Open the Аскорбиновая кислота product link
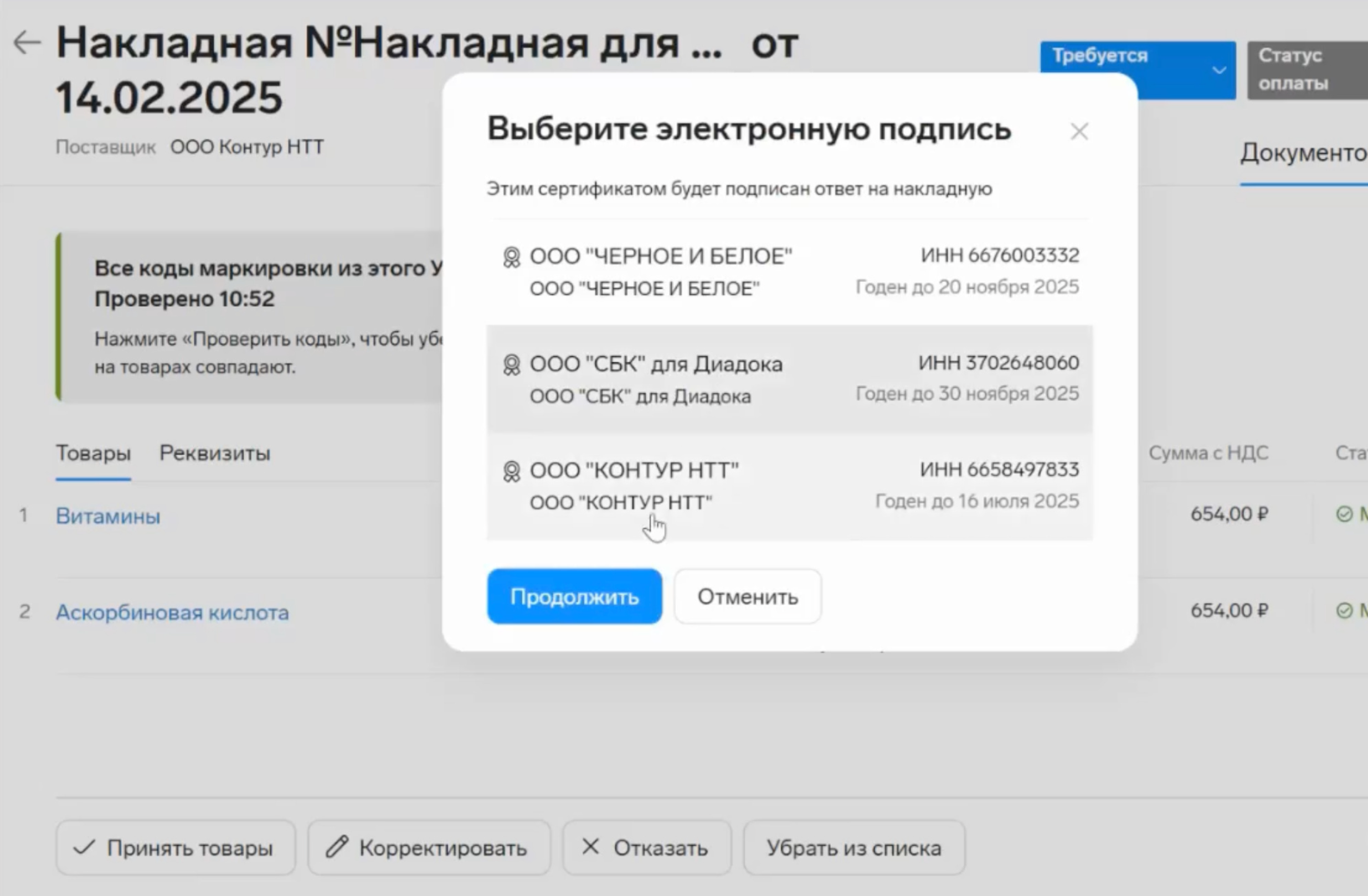The image size is (1368, 896). coord(172,612)
